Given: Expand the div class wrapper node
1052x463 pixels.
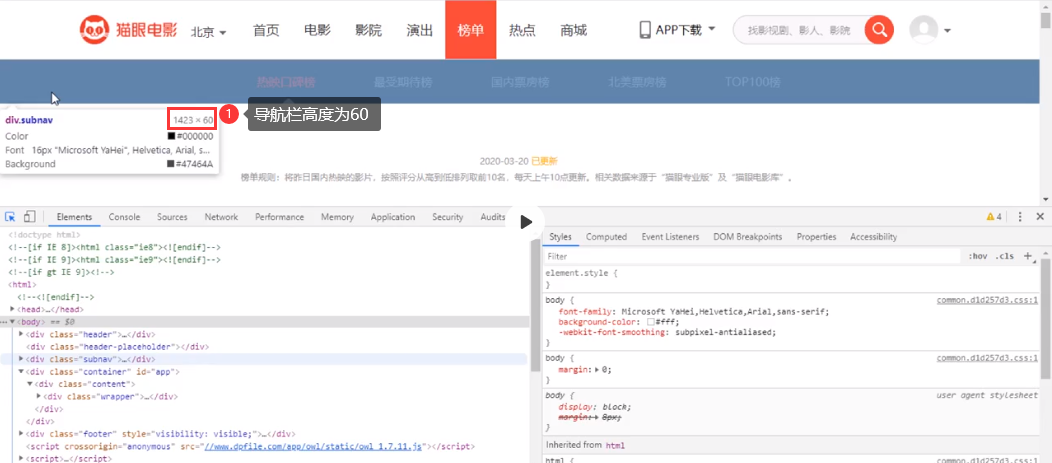Looking at the screenshot, I should 38,396.
